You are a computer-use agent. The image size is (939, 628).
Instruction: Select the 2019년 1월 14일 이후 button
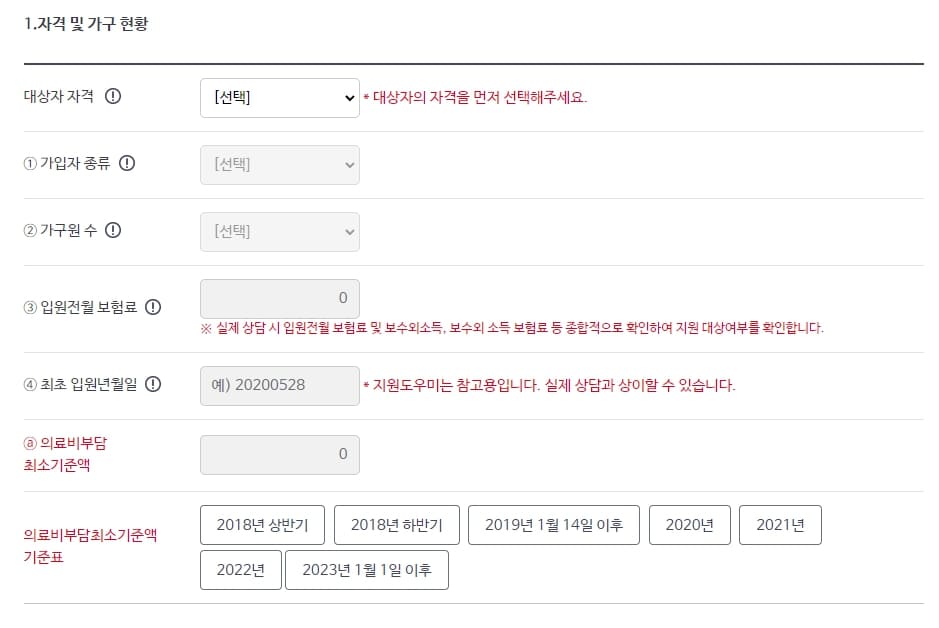[553, 524]
